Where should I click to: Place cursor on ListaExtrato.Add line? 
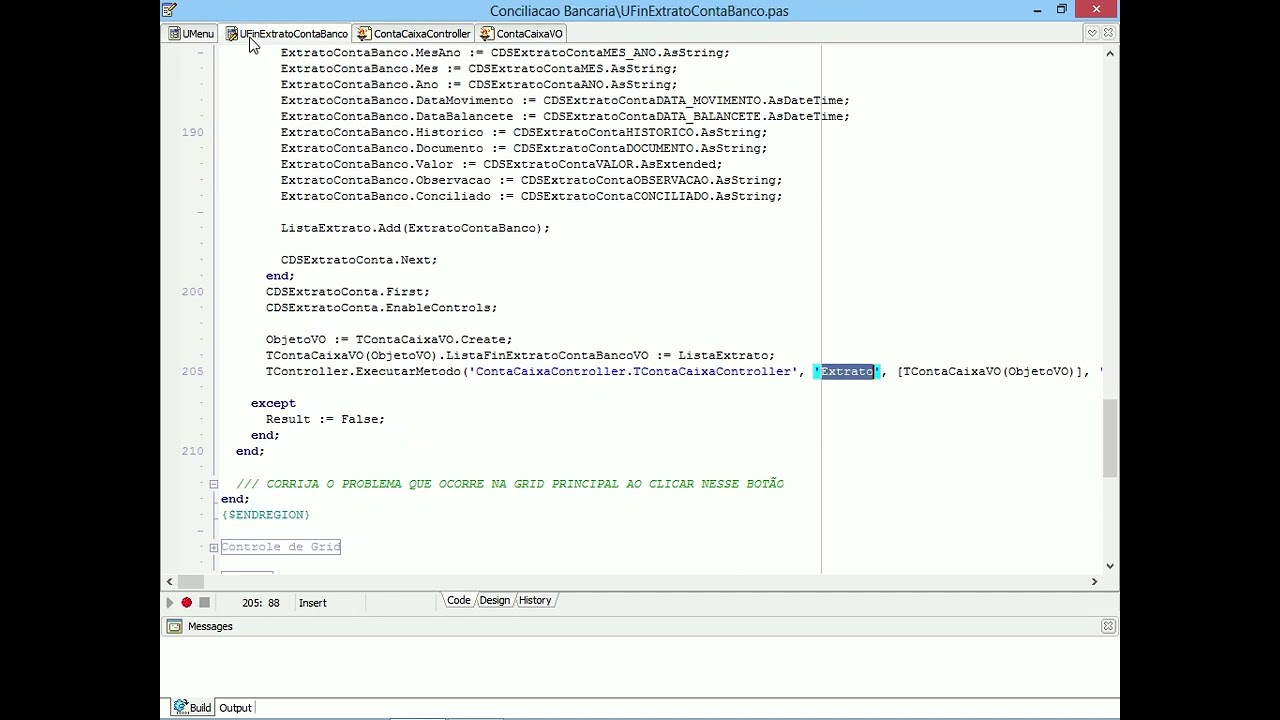415,228
